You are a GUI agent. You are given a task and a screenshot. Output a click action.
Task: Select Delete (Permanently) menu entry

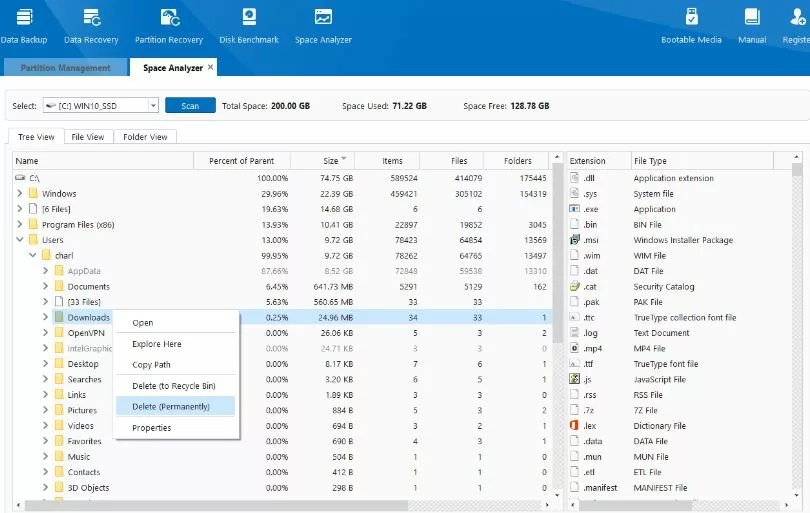176,407
